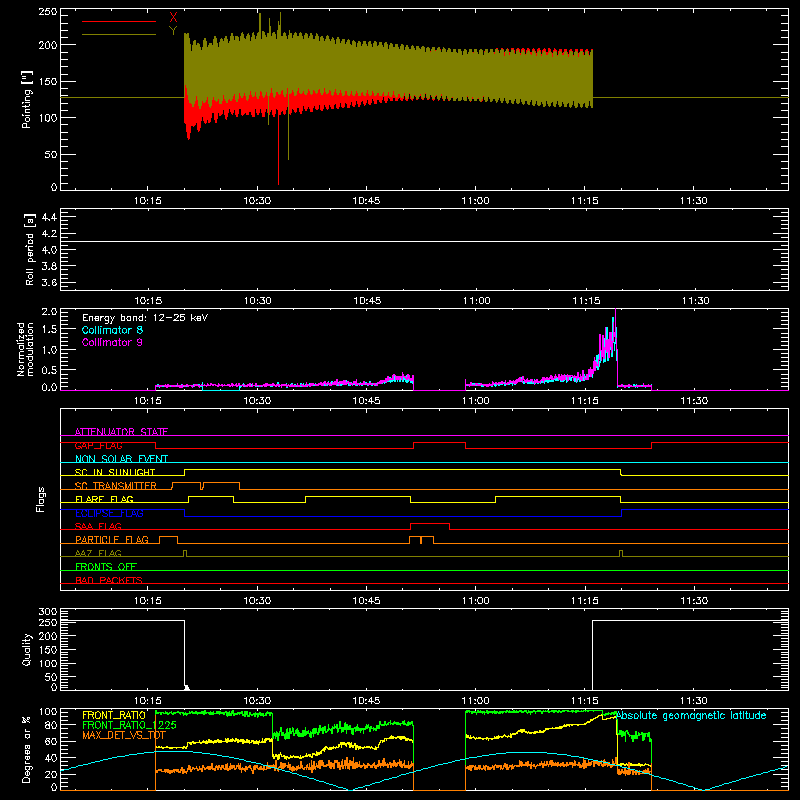This screenshot has height=800, width=800.
Task: Click the NON_SOLAR_EVENT flag label
Action: tap(121, 459)
